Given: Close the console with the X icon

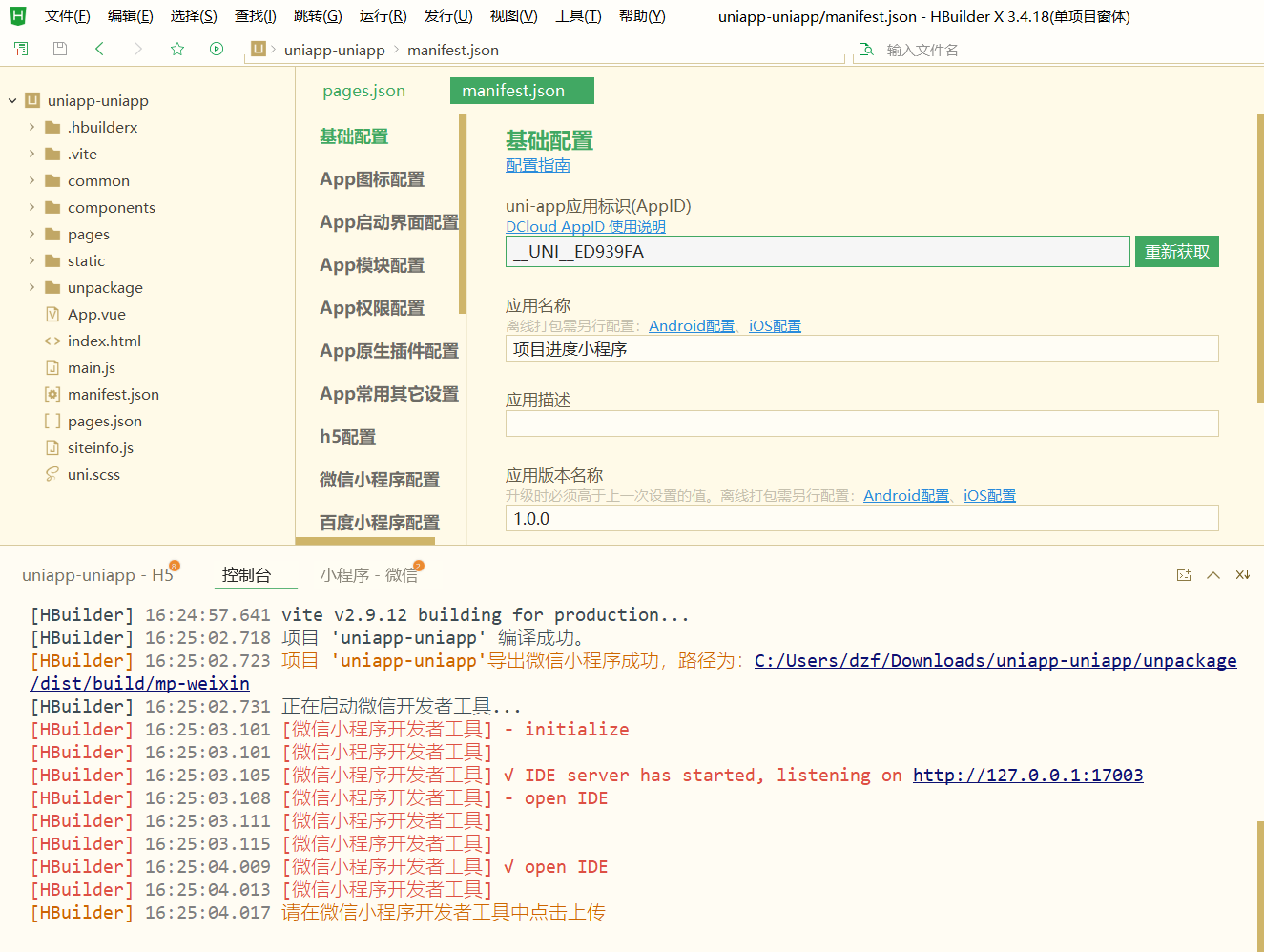Looking at the screenshot, I should coord(1243,575).
